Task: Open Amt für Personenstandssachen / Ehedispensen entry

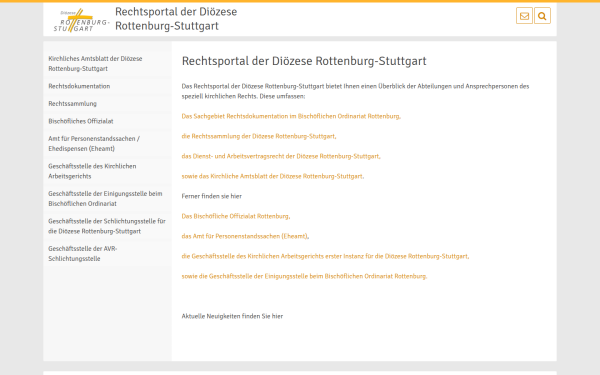Action: 108,143
